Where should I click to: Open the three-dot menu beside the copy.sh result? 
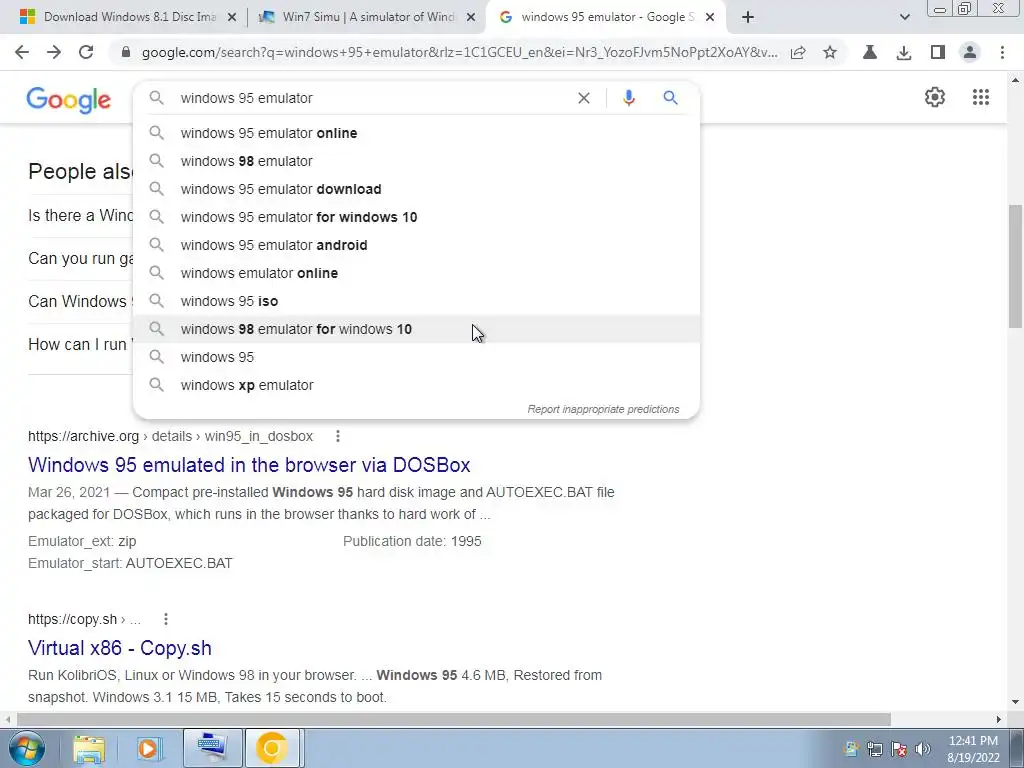(x=166, y=619)
